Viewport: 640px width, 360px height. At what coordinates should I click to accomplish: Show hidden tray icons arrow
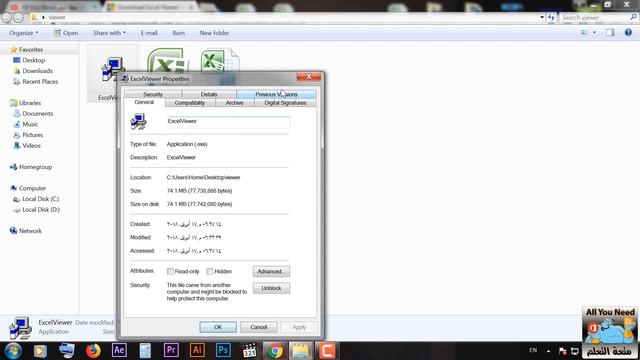(x=548, y=351)
